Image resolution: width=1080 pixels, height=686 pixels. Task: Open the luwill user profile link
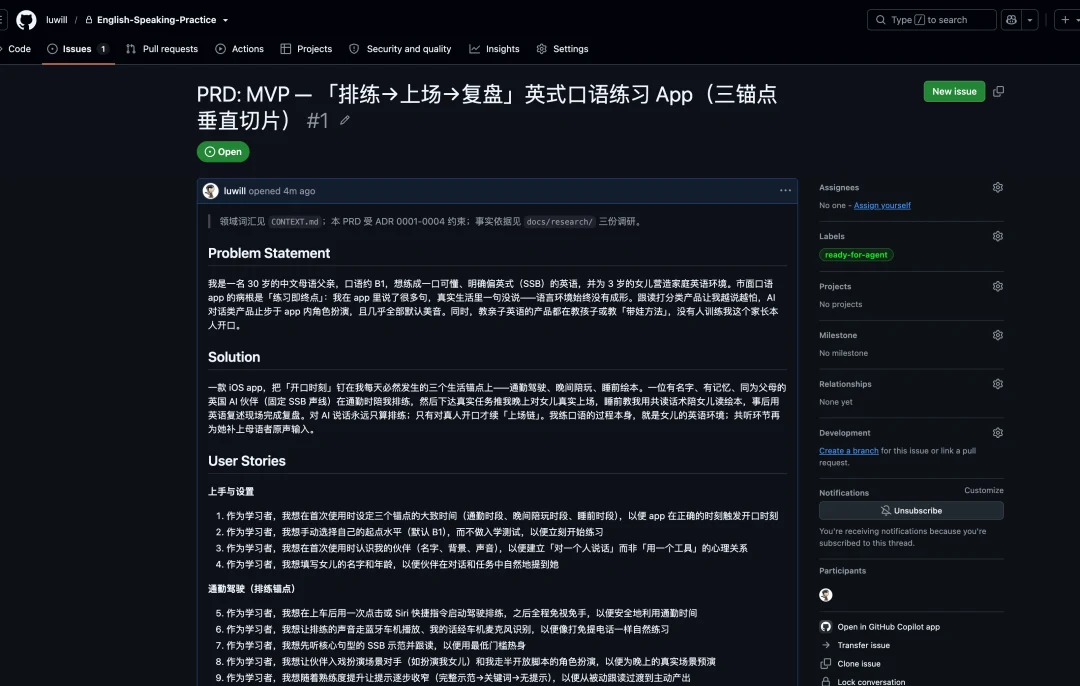coord(56,20)
